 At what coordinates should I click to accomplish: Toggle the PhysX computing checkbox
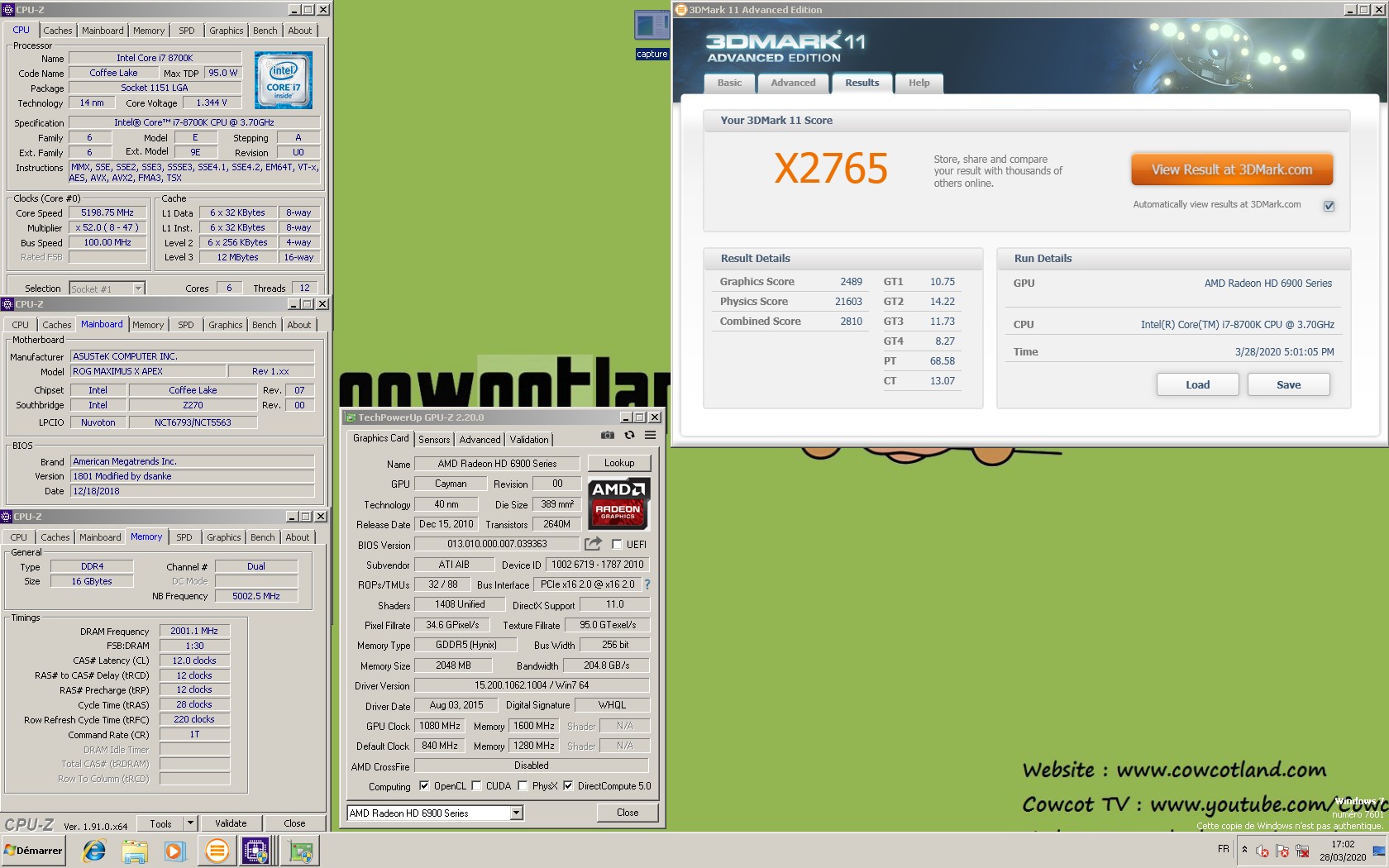point(523,786)
